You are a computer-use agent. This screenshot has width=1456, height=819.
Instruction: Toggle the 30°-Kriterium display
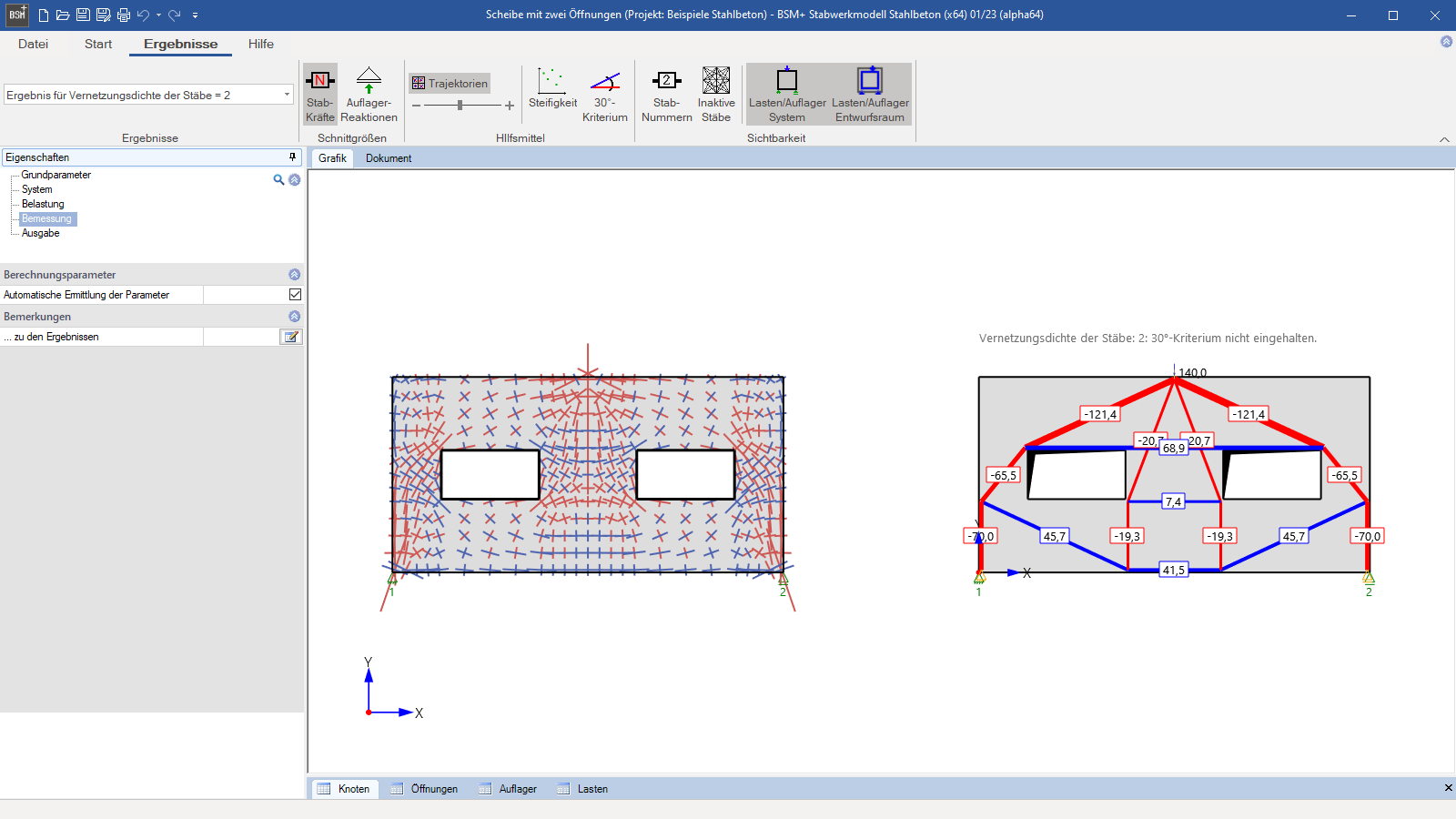pos(605,94)
